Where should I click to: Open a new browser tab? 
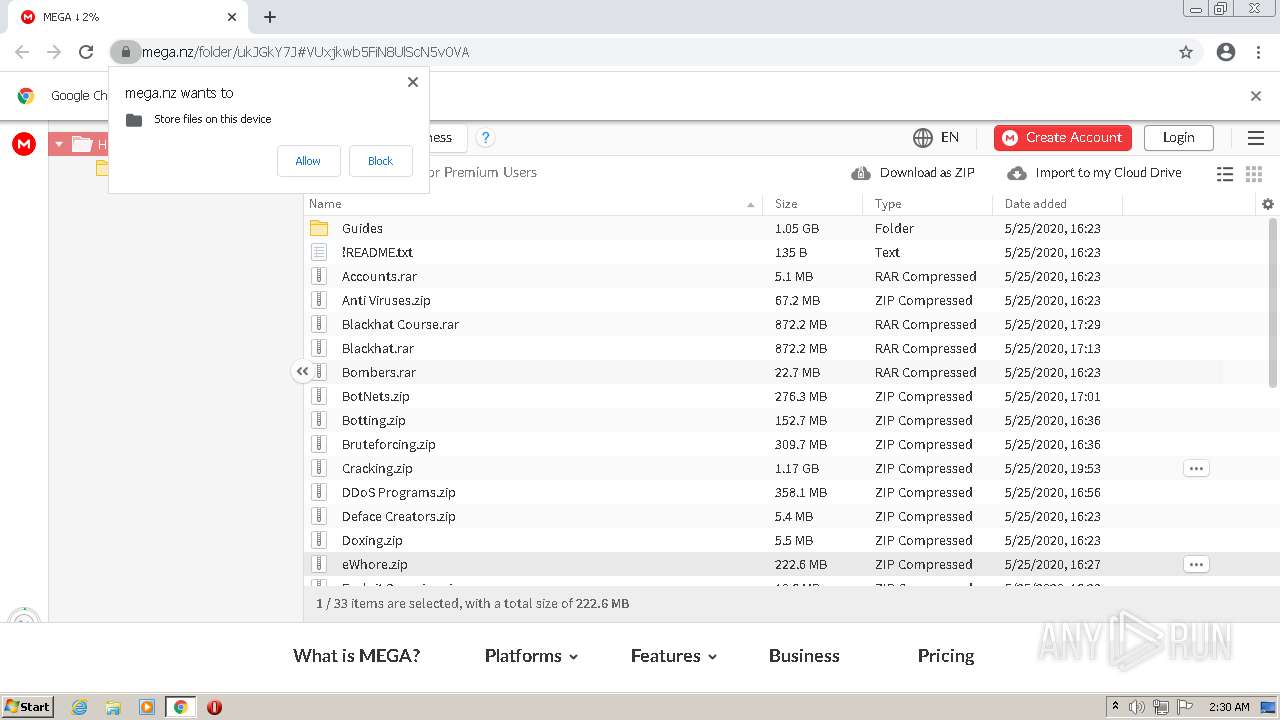pyautogui.click(x=270, y=17)
